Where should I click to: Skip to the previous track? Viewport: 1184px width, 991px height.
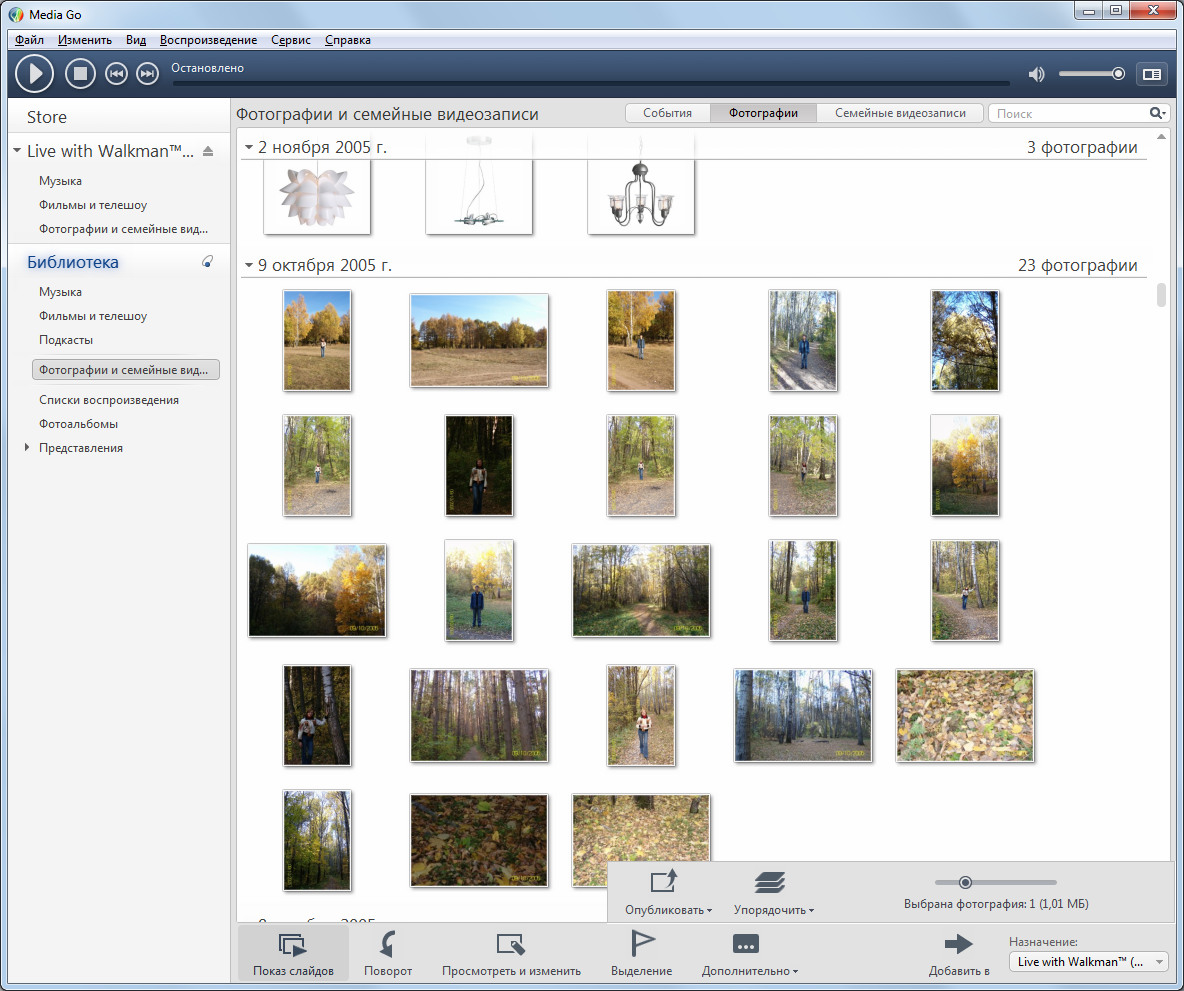click(x=116, y=73)
